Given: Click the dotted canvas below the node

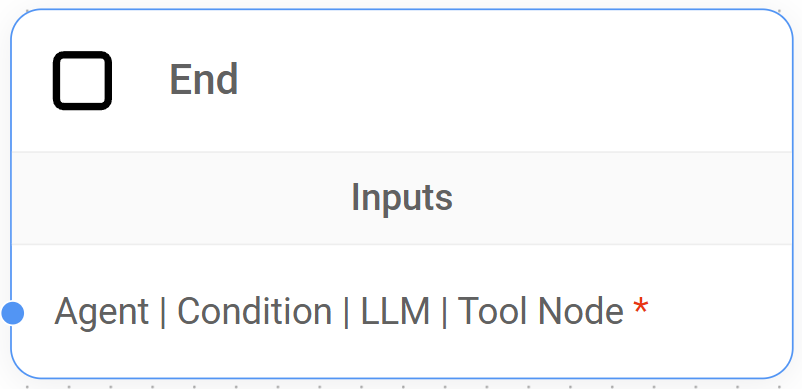Looking at the screenshot, I should (x=402, y=385).
